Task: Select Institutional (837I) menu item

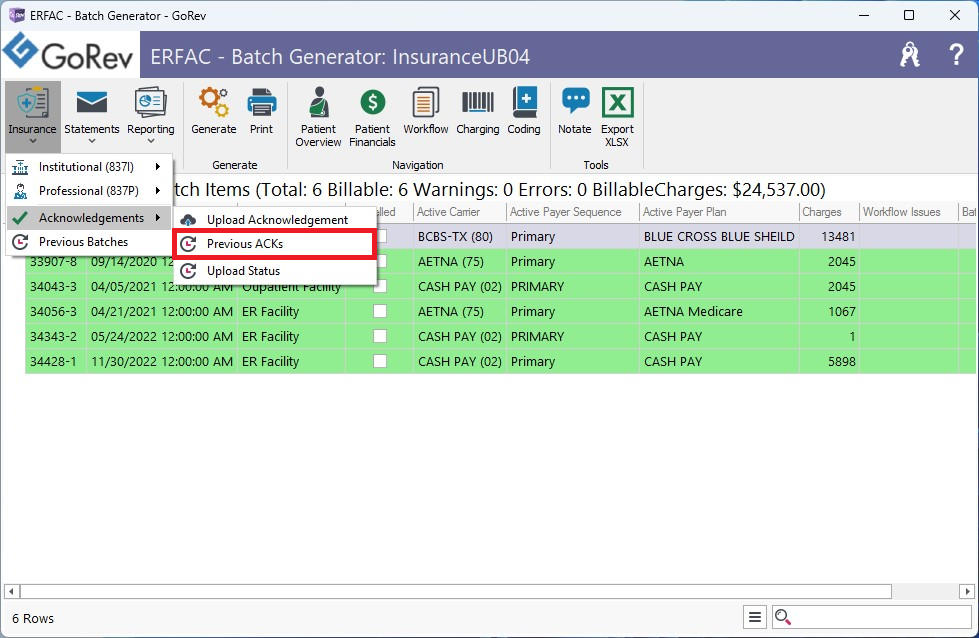Action: pos(89,167)
